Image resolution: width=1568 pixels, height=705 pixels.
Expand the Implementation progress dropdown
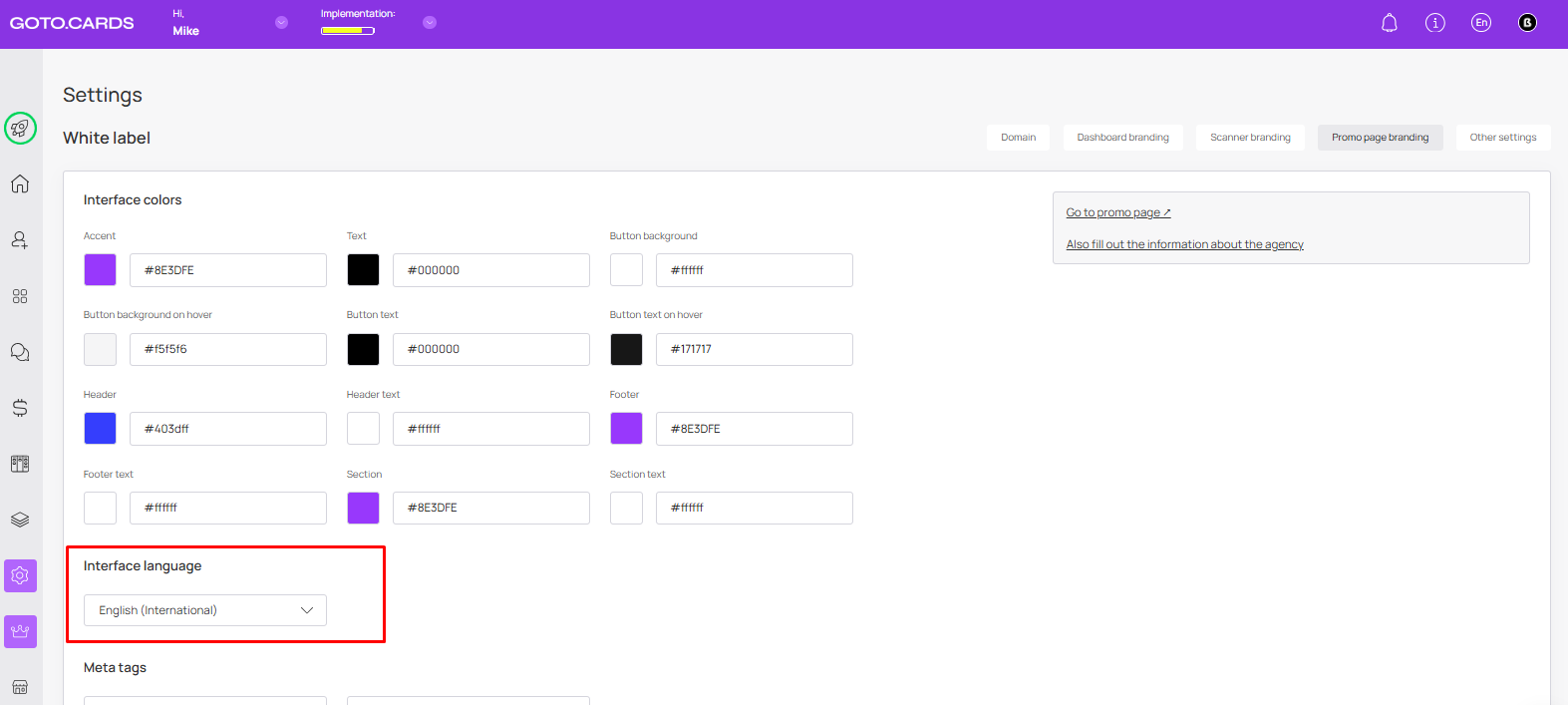click(430, 23)
